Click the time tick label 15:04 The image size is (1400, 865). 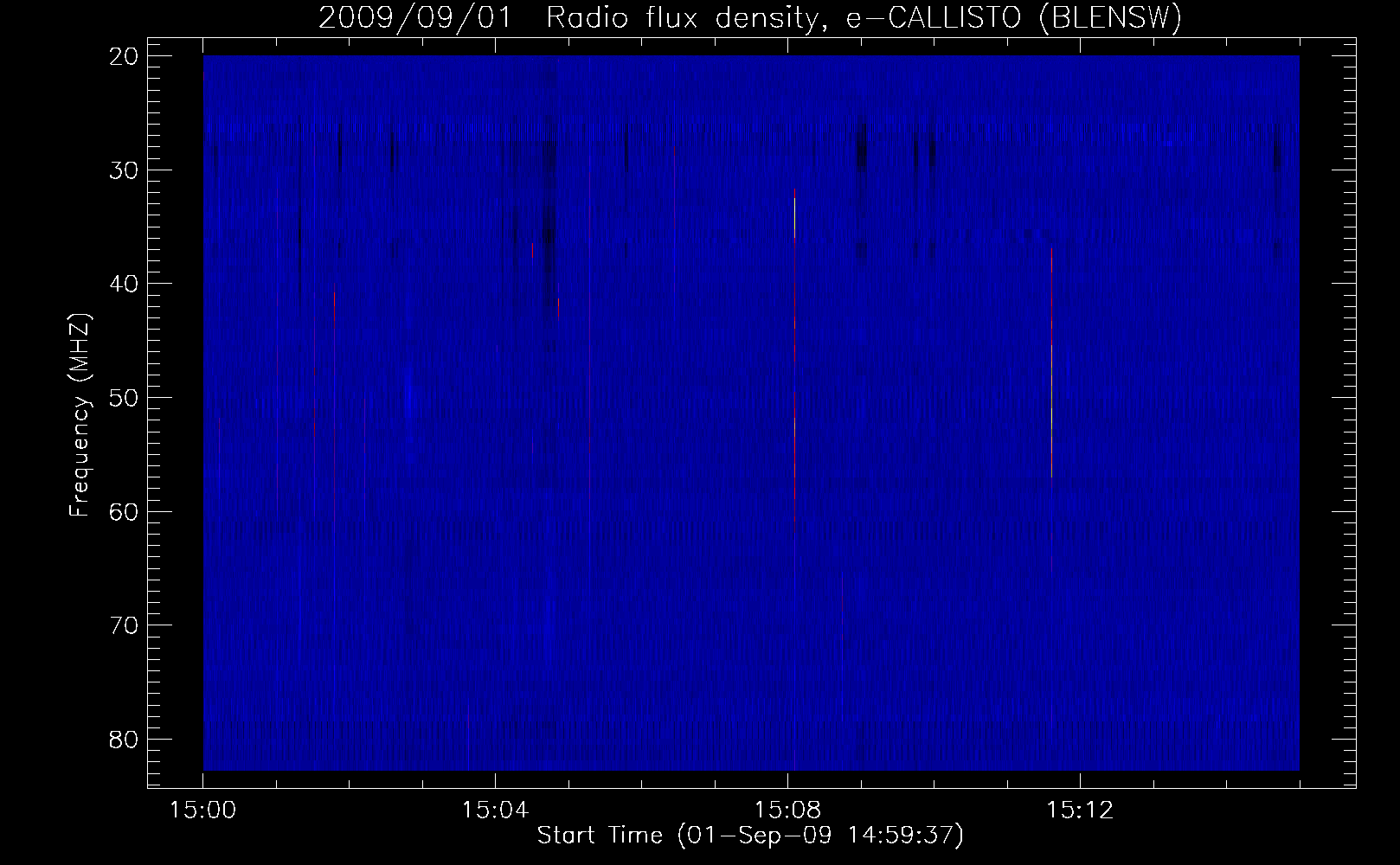(x=495, y=811)
